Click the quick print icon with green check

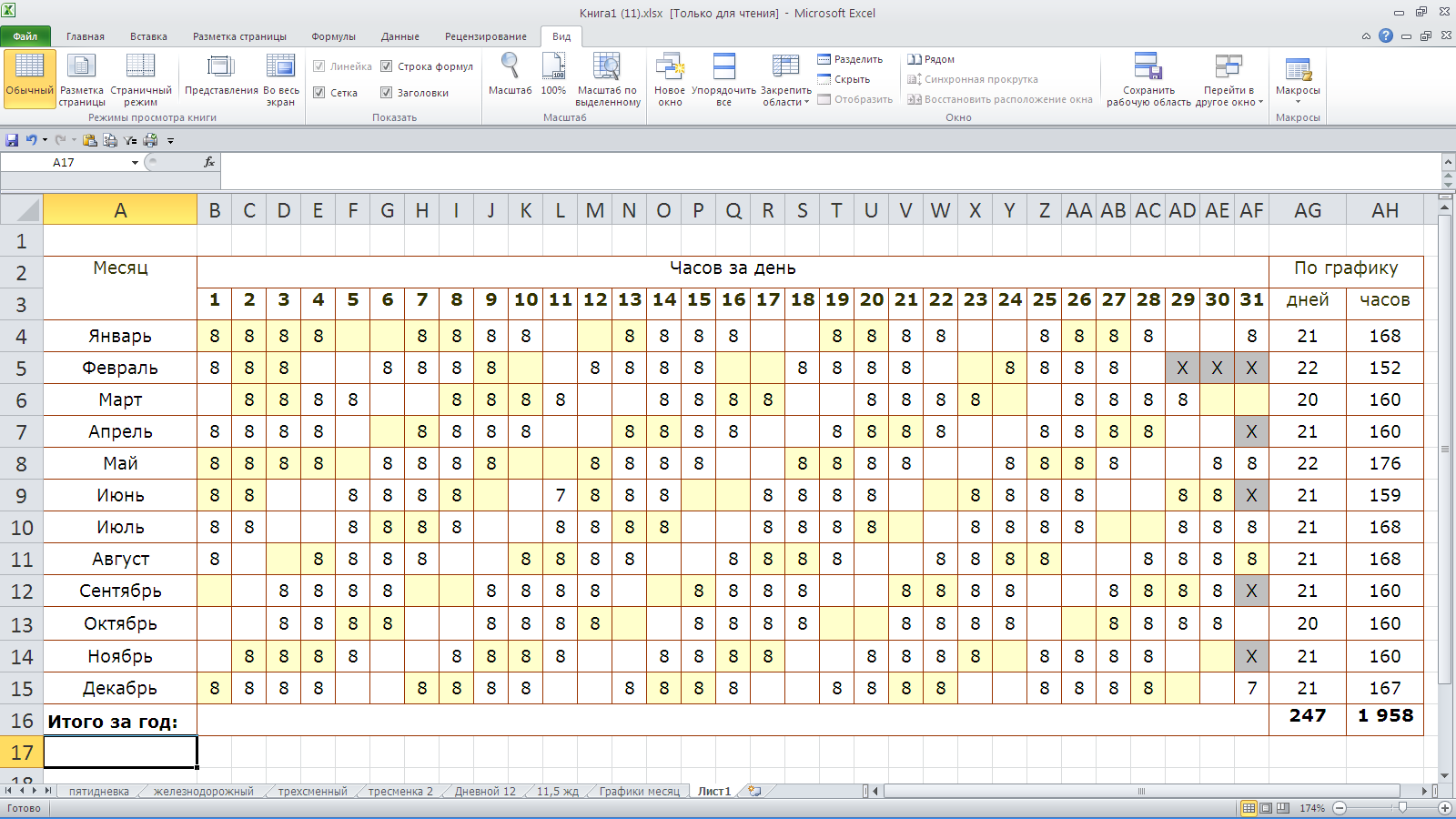(x=150, y=140)
